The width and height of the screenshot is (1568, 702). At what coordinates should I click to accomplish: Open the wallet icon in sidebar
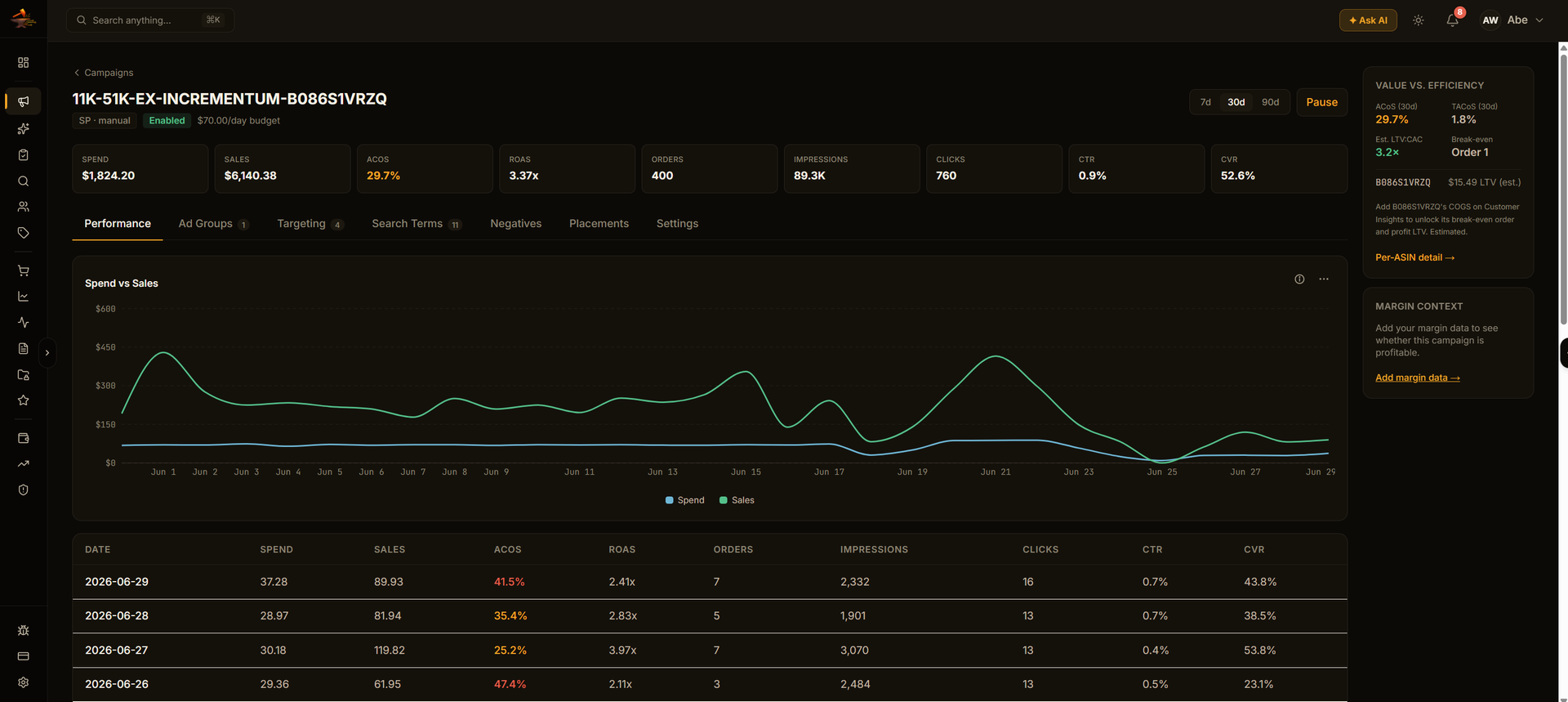coord(23,438)
